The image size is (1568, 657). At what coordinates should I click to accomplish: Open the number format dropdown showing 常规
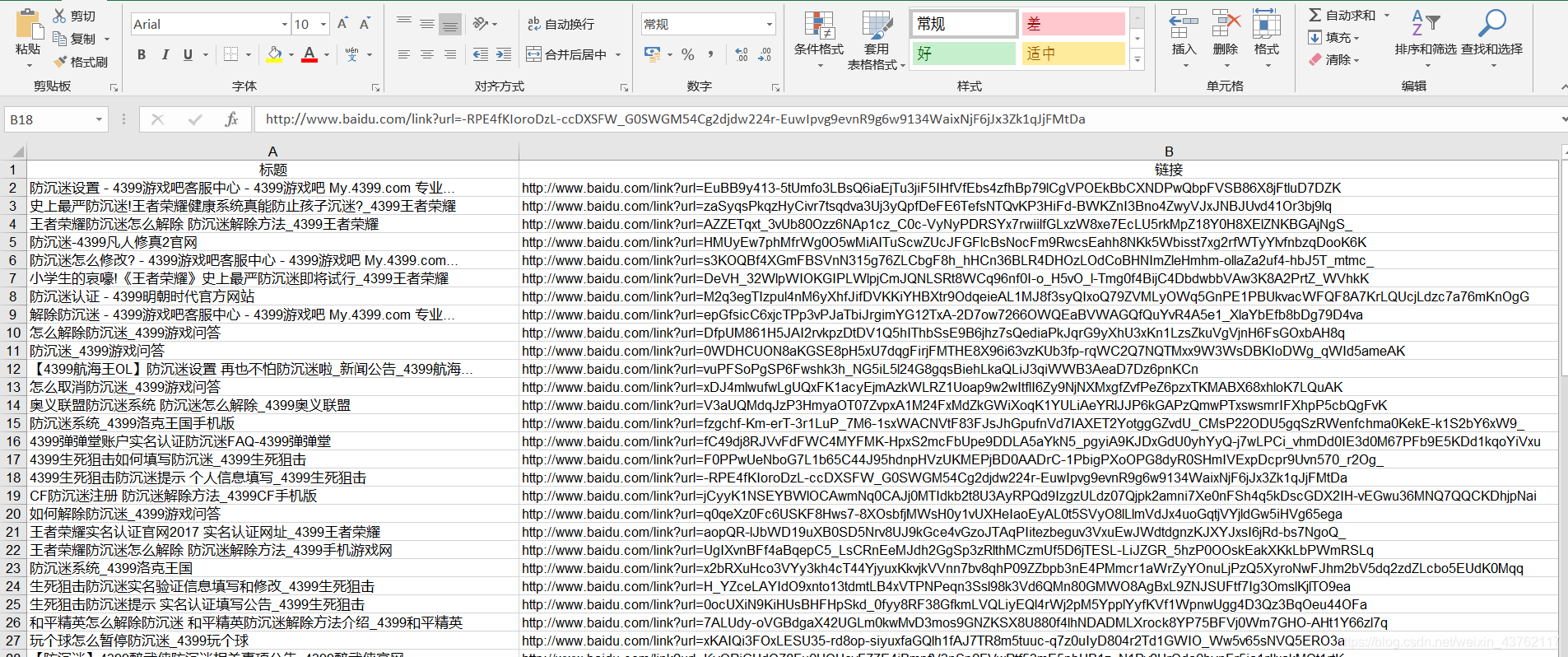click(770, 25)
